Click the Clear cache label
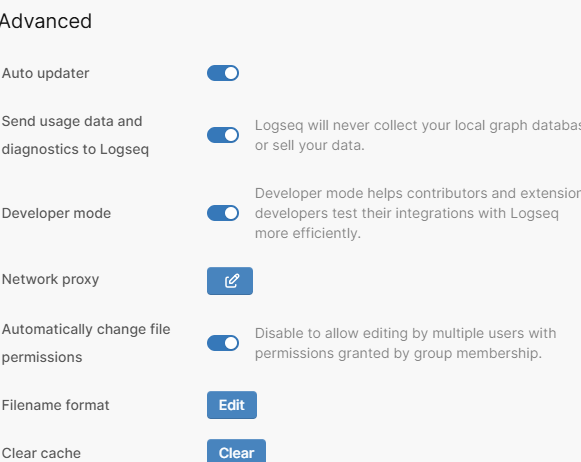This screenshot has width=581, height=462. (41, 453)
